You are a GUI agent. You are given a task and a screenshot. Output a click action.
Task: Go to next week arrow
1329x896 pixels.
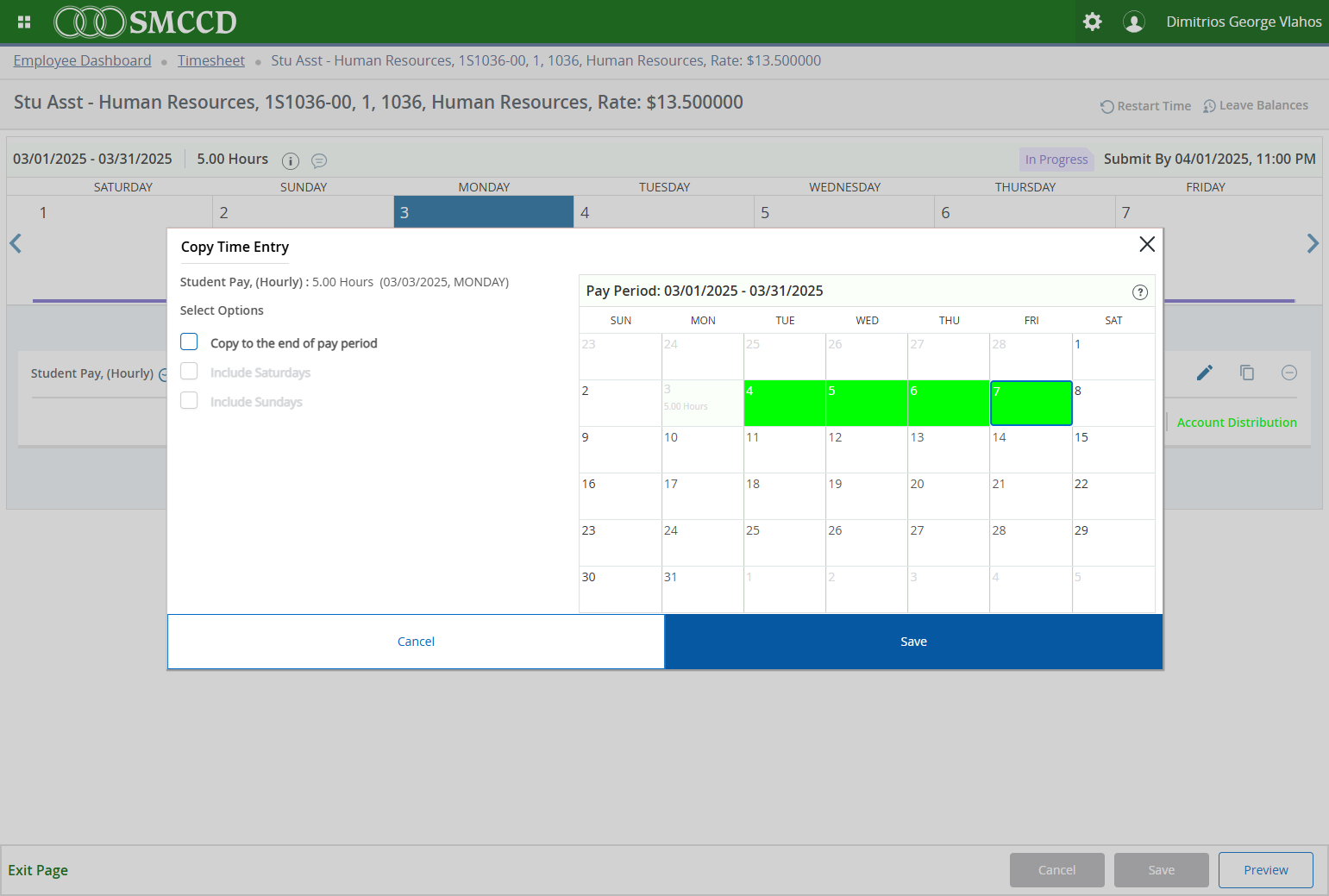[x=1313, y=244]
